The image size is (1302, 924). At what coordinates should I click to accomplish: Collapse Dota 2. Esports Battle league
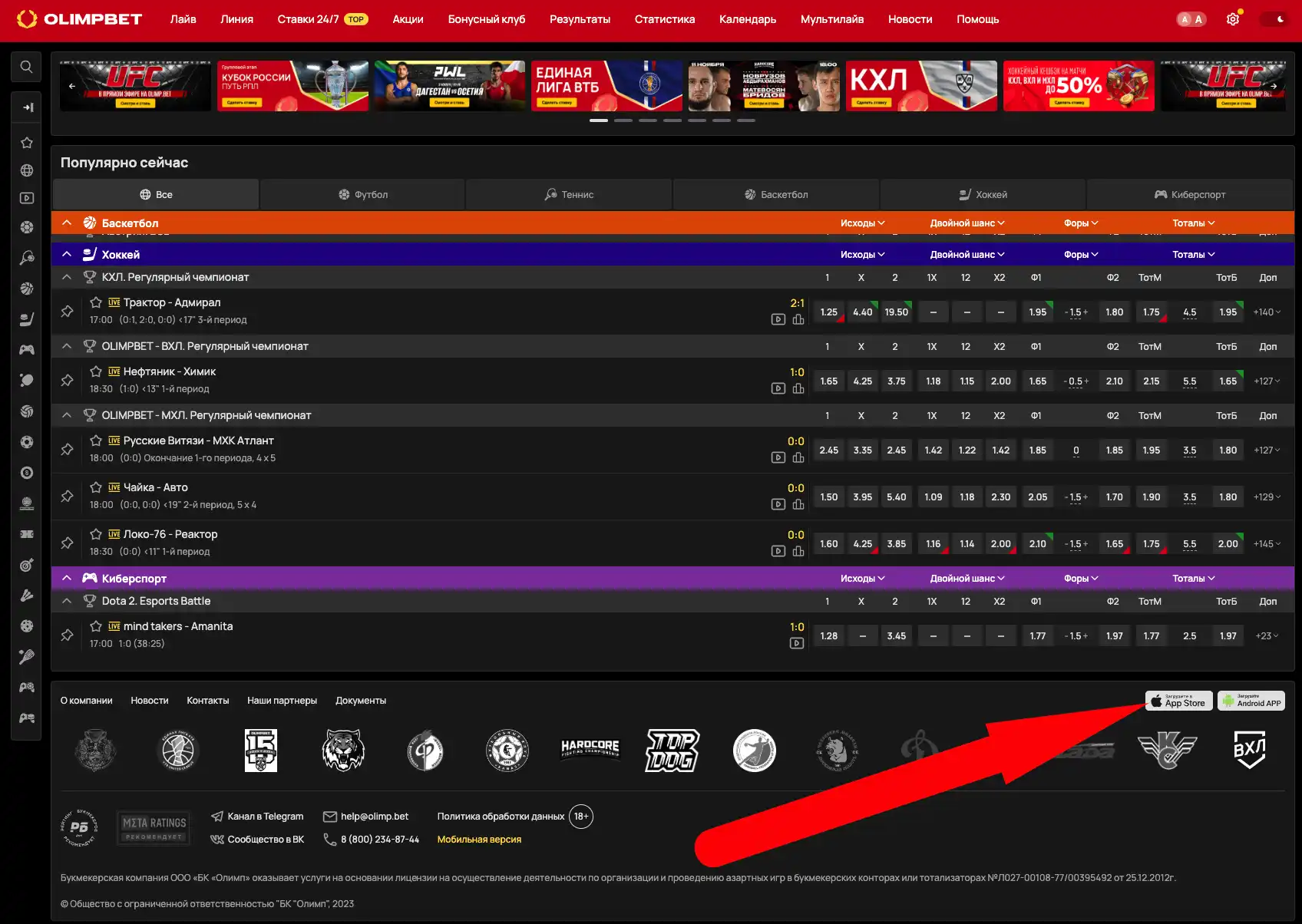67,601
